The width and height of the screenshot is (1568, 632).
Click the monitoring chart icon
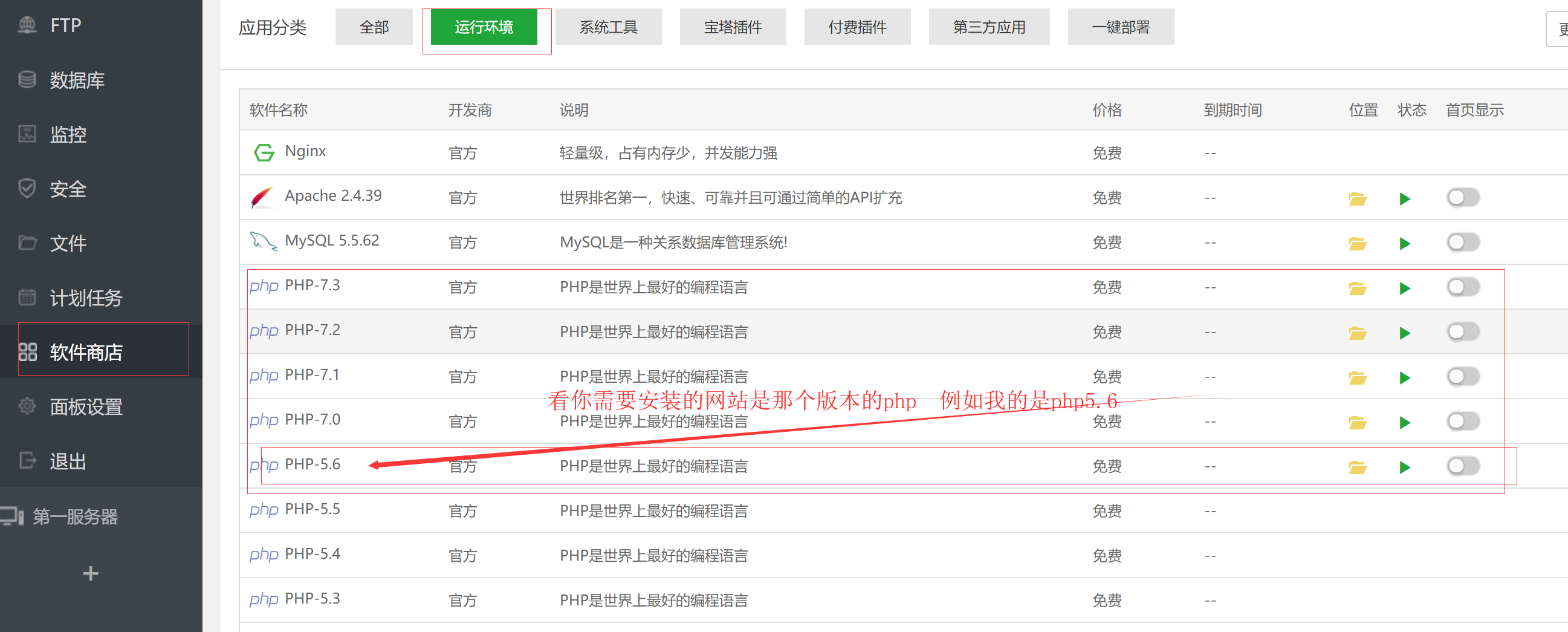point(27,133)
